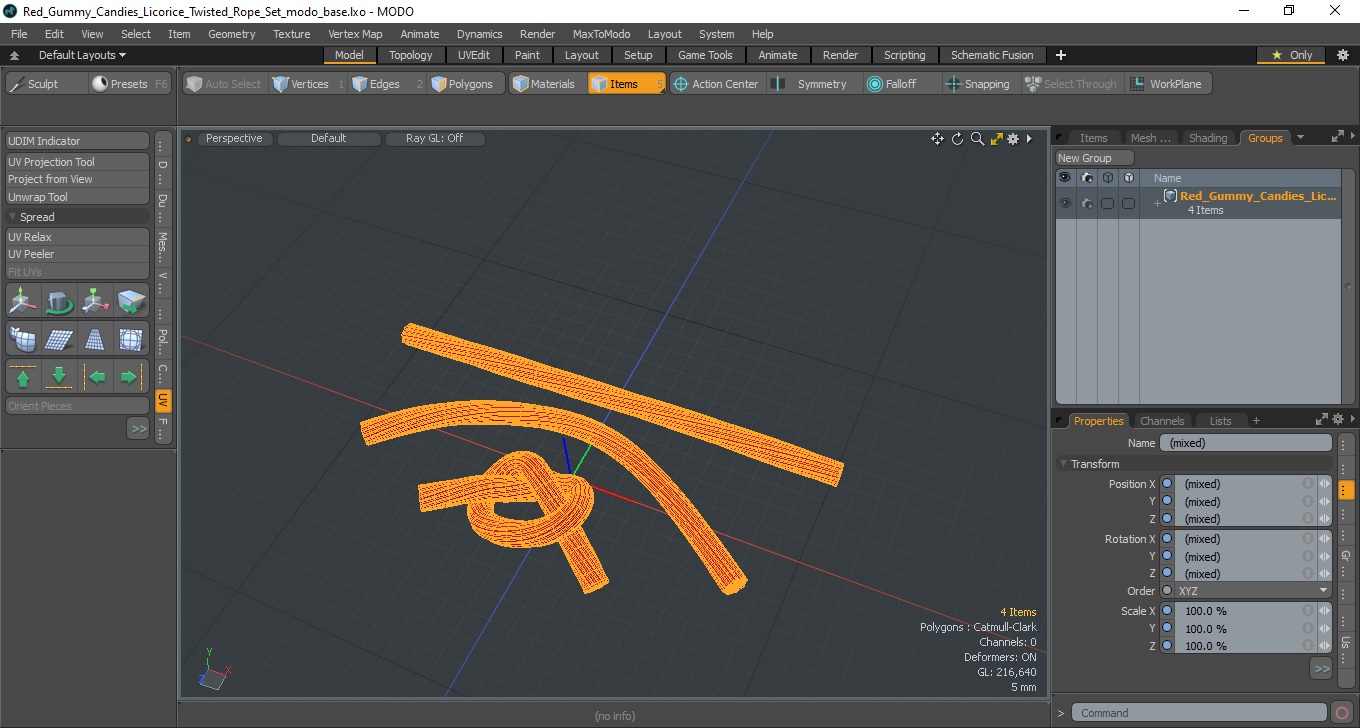This screenshot has width=1360, height=728.
Task: Switch to the UVEdit layout tab
Action: (474, 55)
